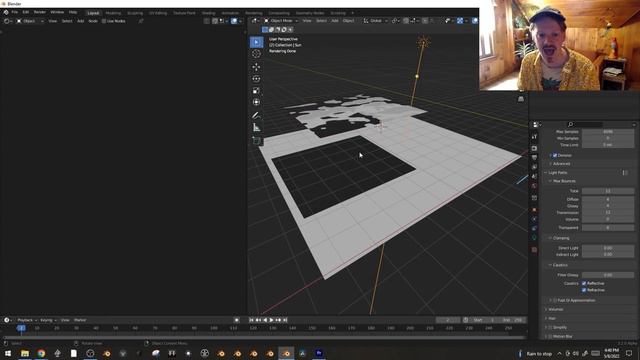Screen dimensions: 640x360
Task: Collapse the Max Bounces subpanel
Action: pos(550,181)
